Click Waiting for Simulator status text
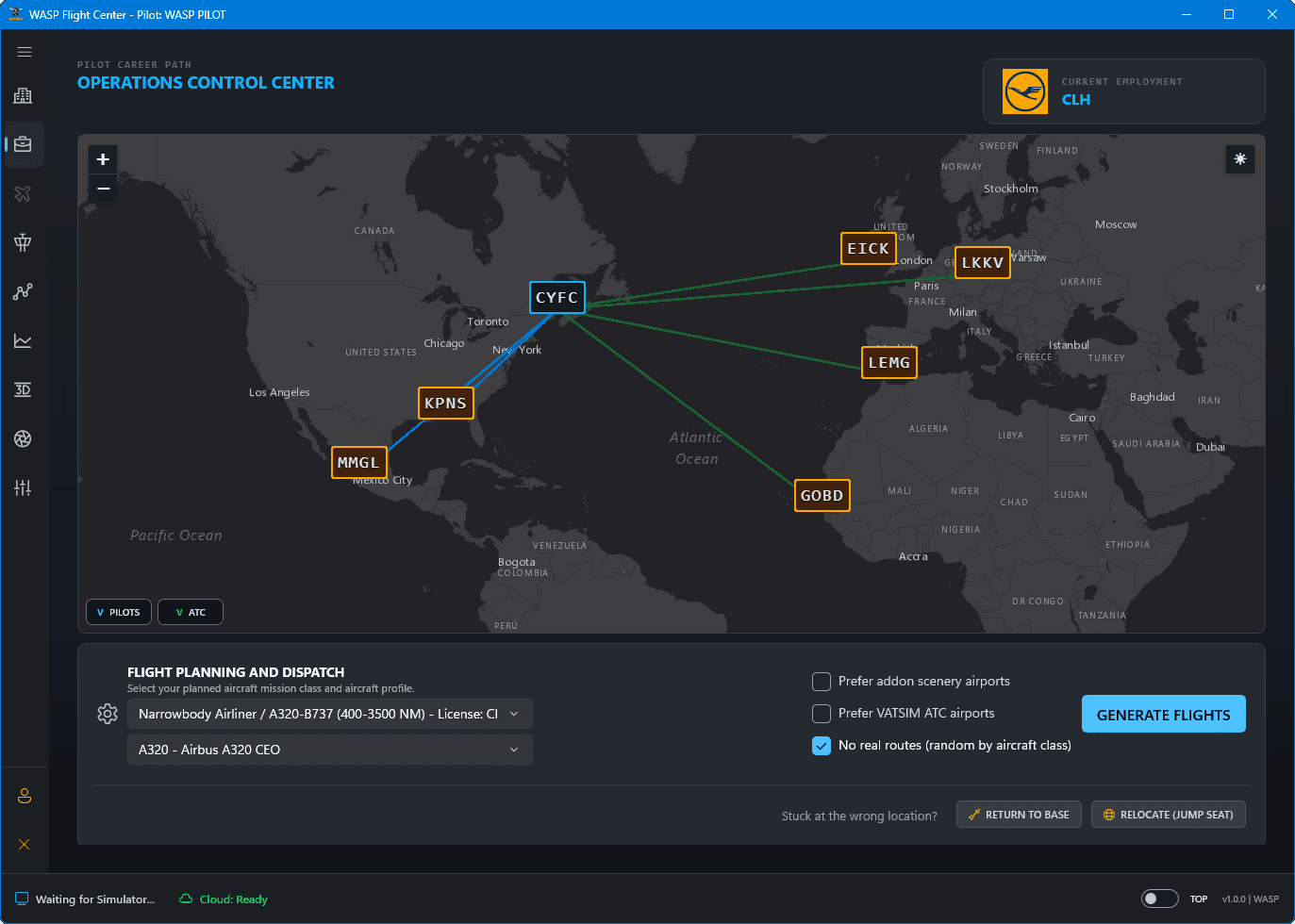This screenshot has height=924, width=1295. pyautogui.click(x=95, y=899)
